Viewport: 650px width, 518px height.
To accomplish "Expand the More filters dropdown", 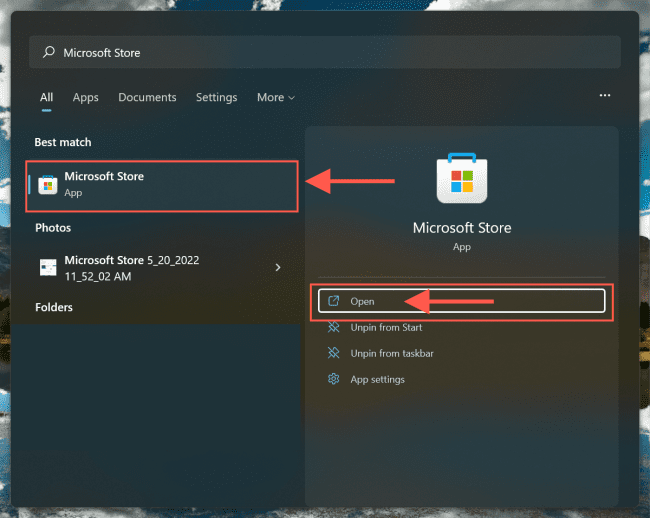I will [x=275, y=98].
